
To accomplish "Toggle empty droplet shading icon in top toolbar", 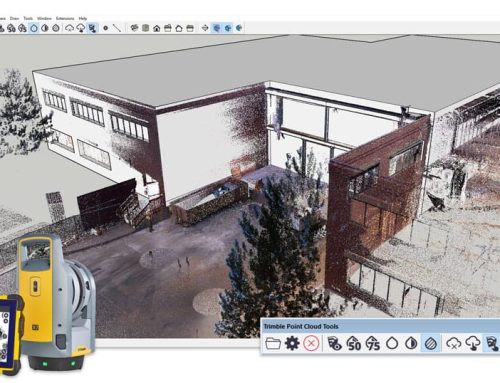I will (34, 28).
